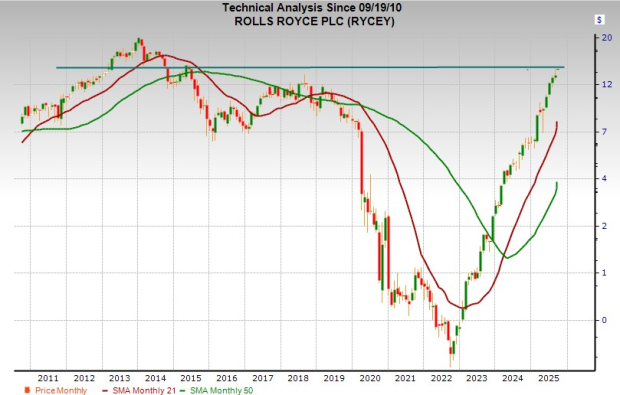Click the 4 price axis label
Image resolution: width=620 pixels, height=395 pixels.
(604, 179)
